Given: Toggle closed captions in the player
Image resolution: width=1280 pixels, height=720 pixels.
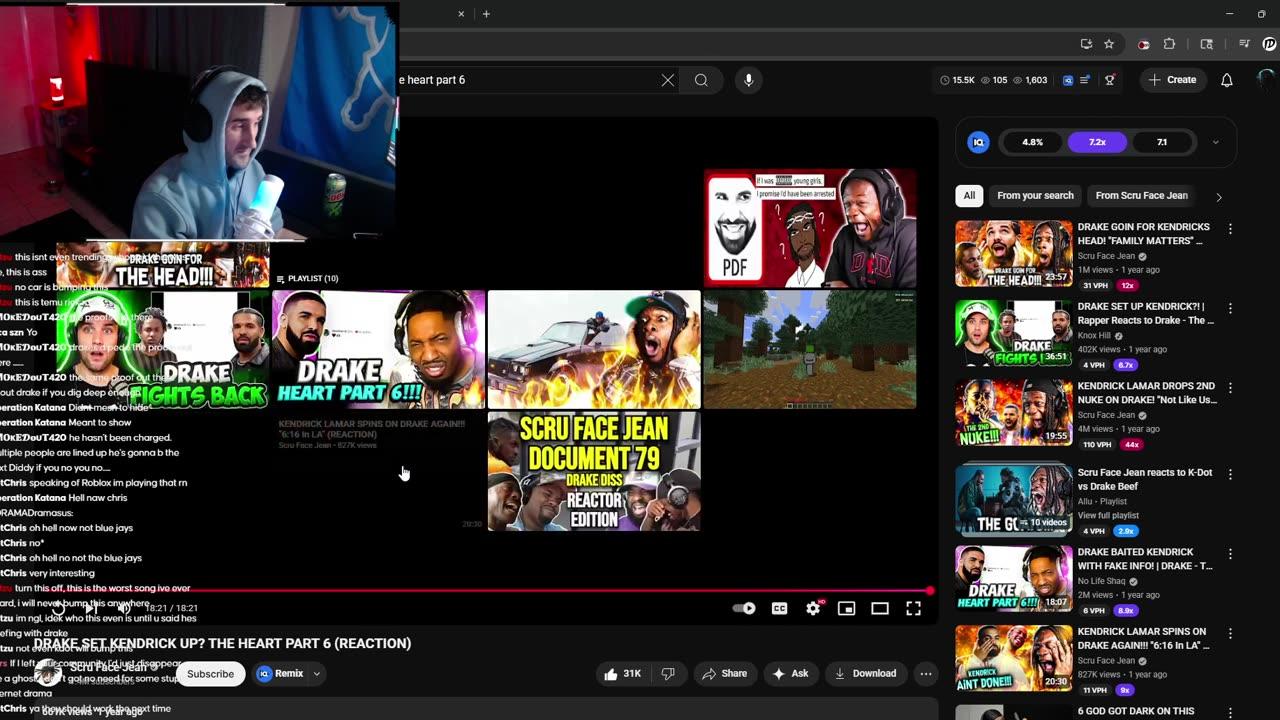Looking at the screenshot, I should pos(779,608).
